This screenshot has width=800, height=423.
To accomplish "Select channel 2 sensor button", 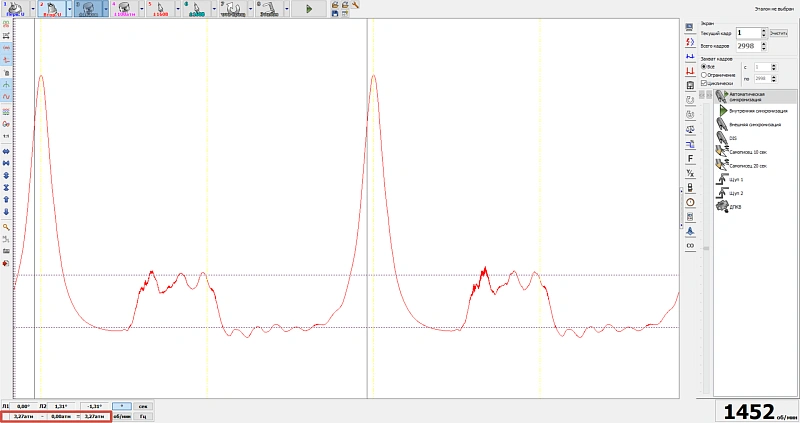I will pos(52,9).
